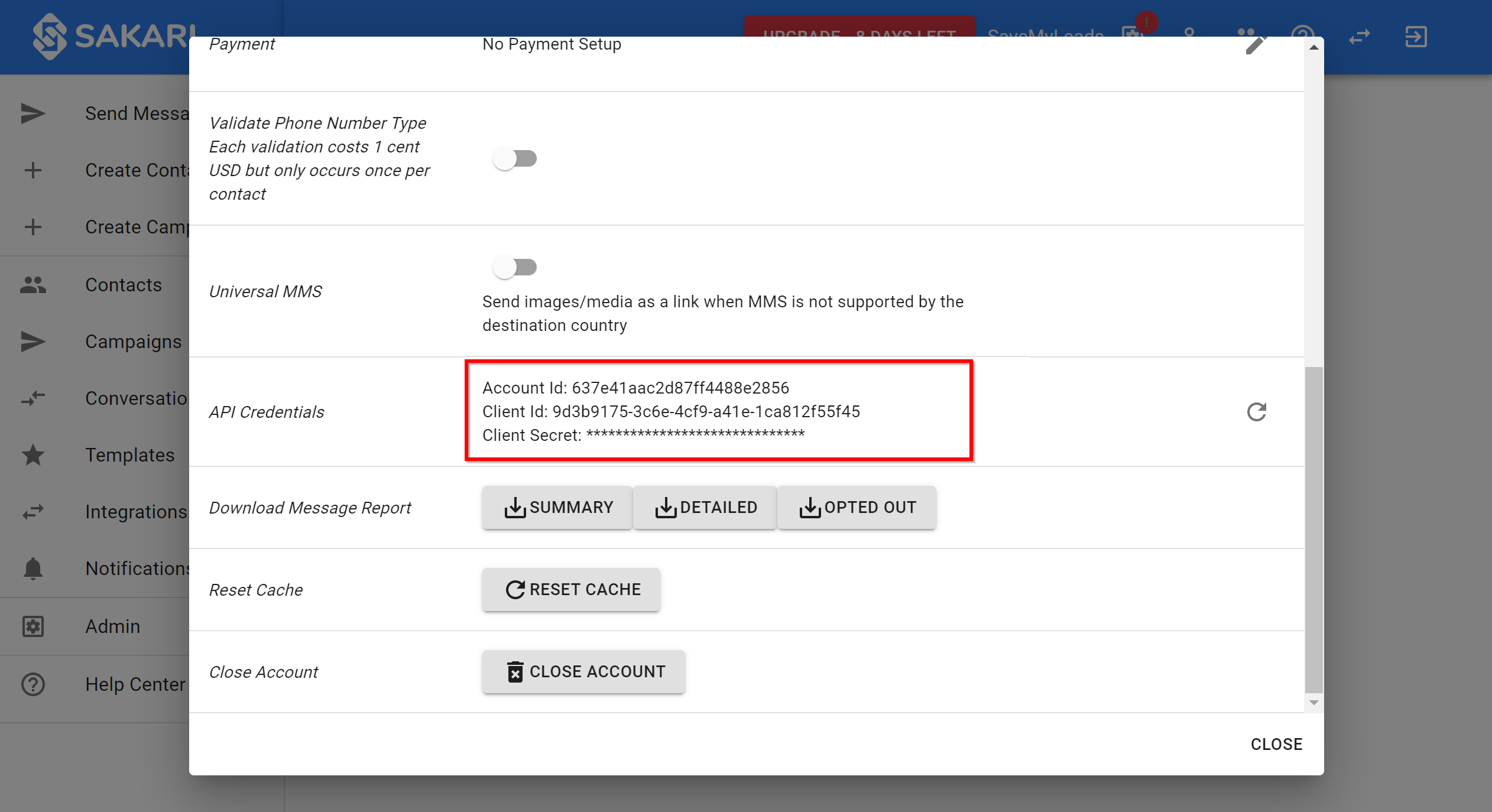The width and height of the screenshot is (1492, 812).
Task: Click the Close Account button
Action: (585, 671)
